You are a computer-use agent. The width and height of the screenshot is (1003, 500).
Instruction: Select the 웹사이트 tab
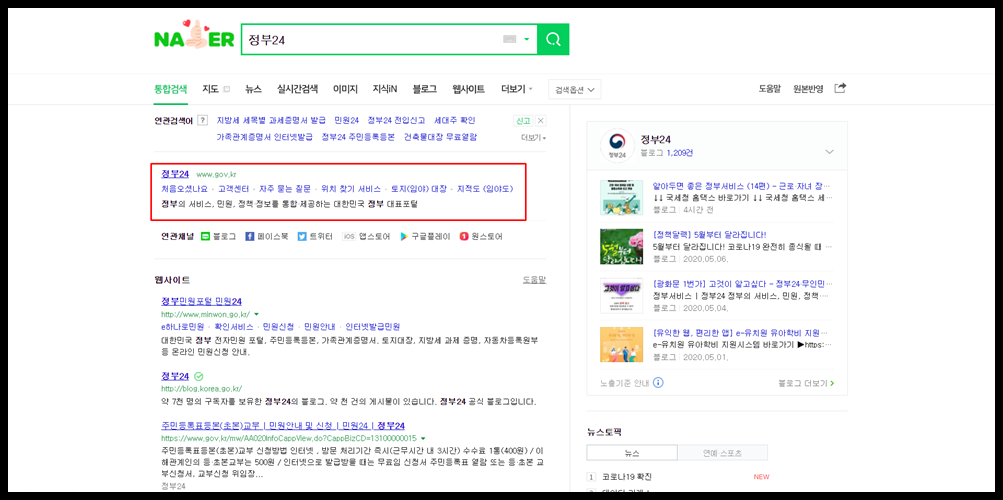click(x=468, y=89)
